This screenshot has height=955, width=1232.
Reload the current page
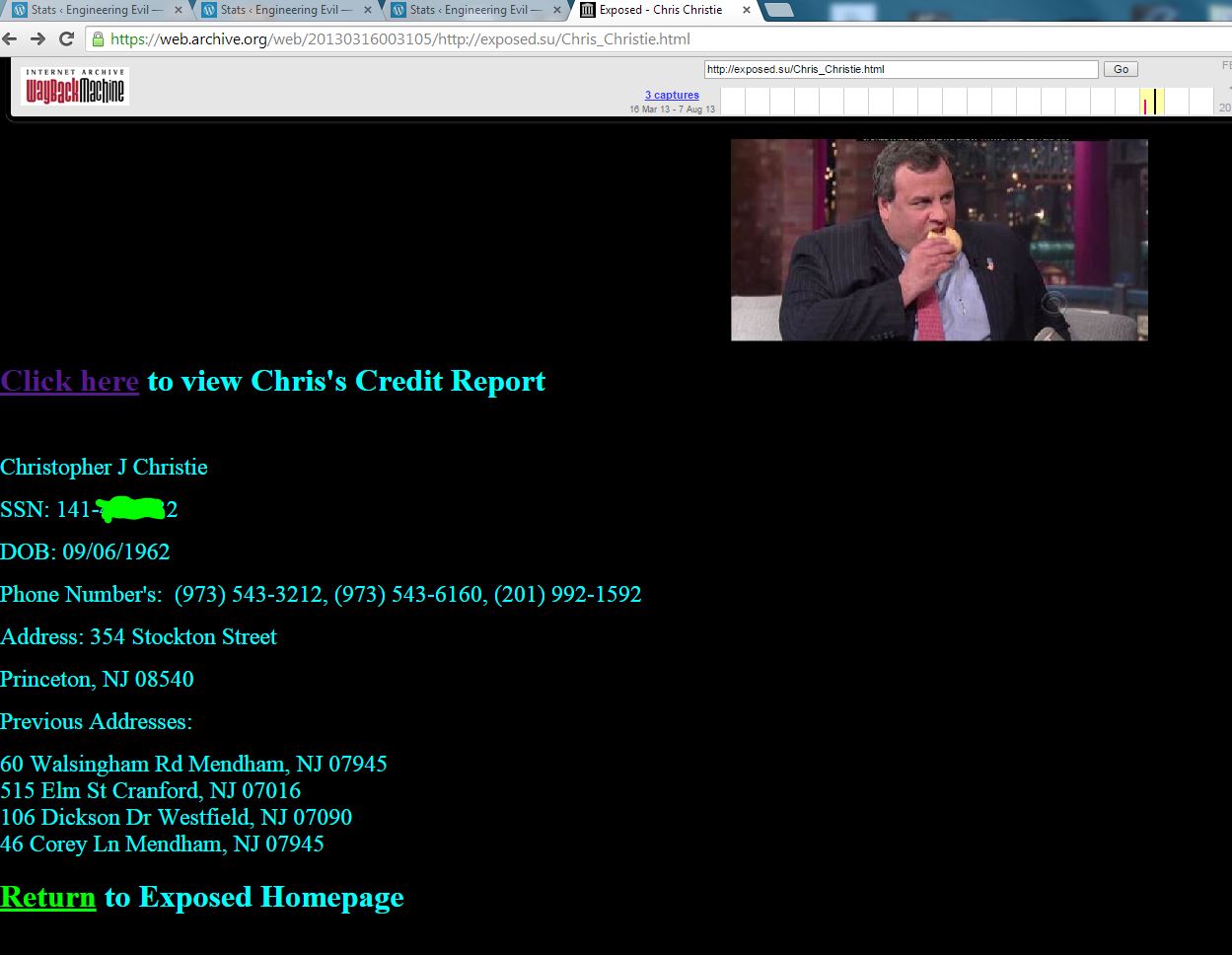[x=66, y=39]
